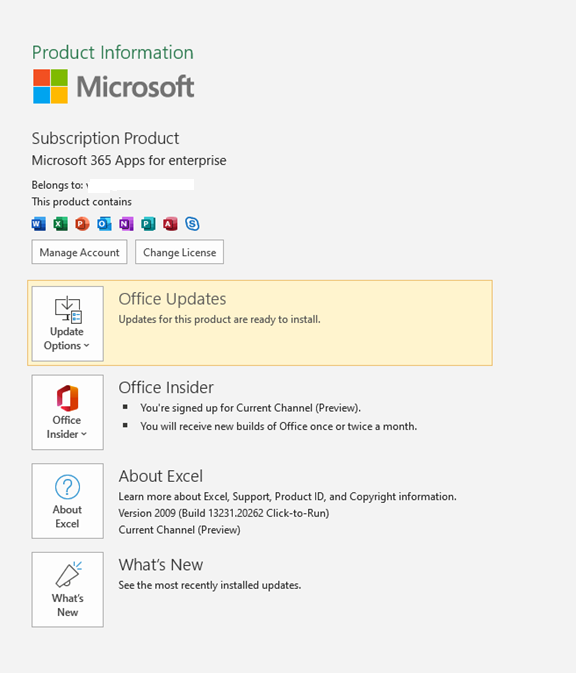Click the Subscription Product heading
This screenshot has width=576, height=673.
105,138
